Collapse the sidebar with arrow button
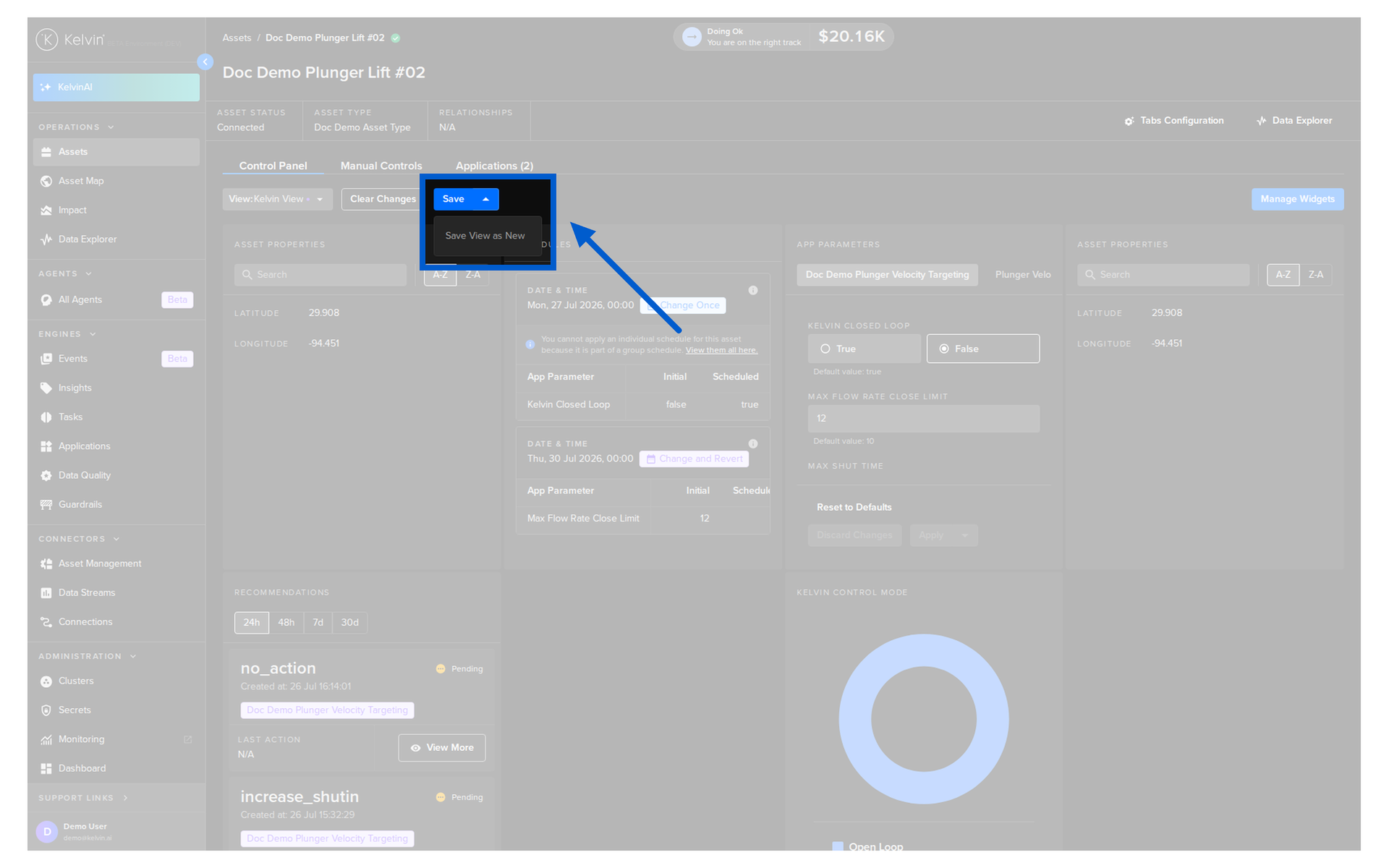 [x=205, y=62]
